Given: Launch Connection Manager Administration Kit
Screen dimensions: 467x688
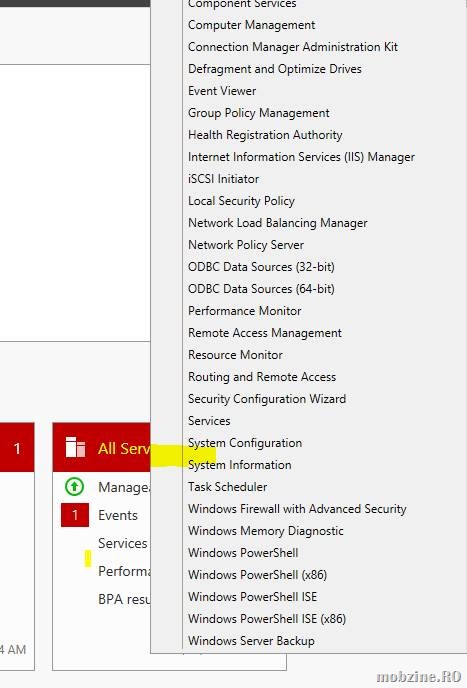Looking at the screenshot, I should (x=293, y=47).
